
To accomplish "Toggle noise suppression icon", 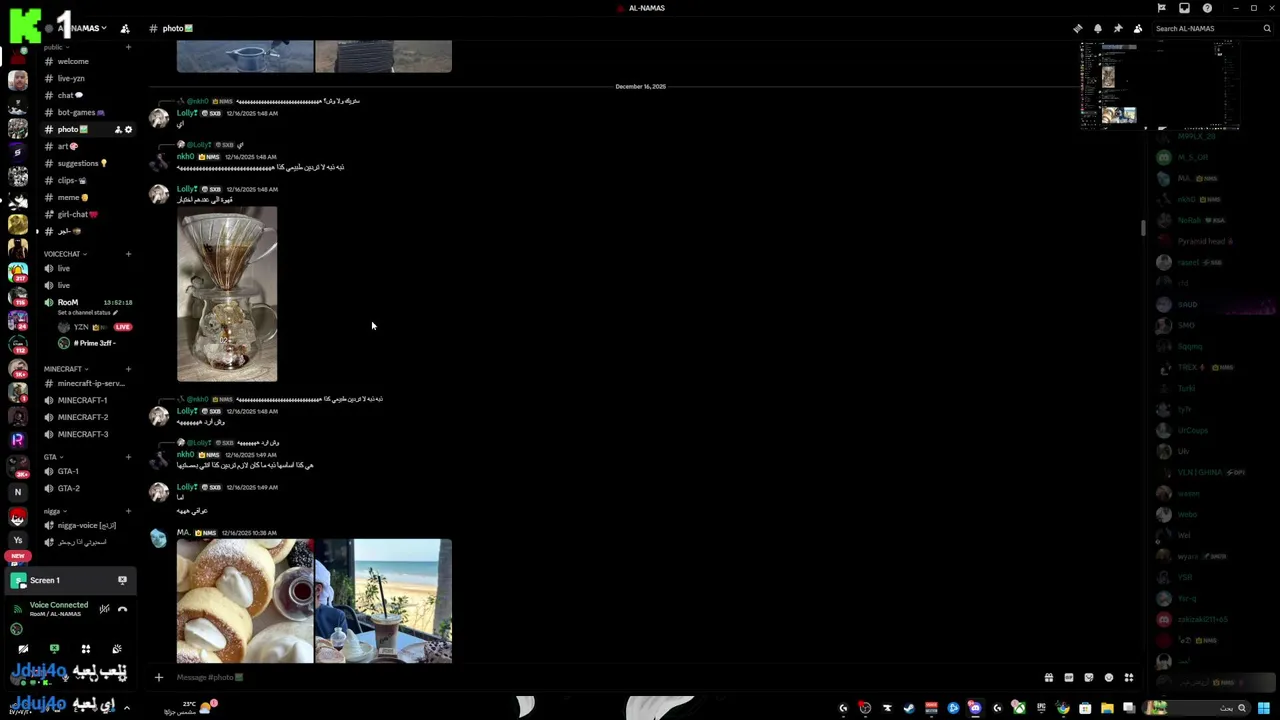I will click(104, 609).
